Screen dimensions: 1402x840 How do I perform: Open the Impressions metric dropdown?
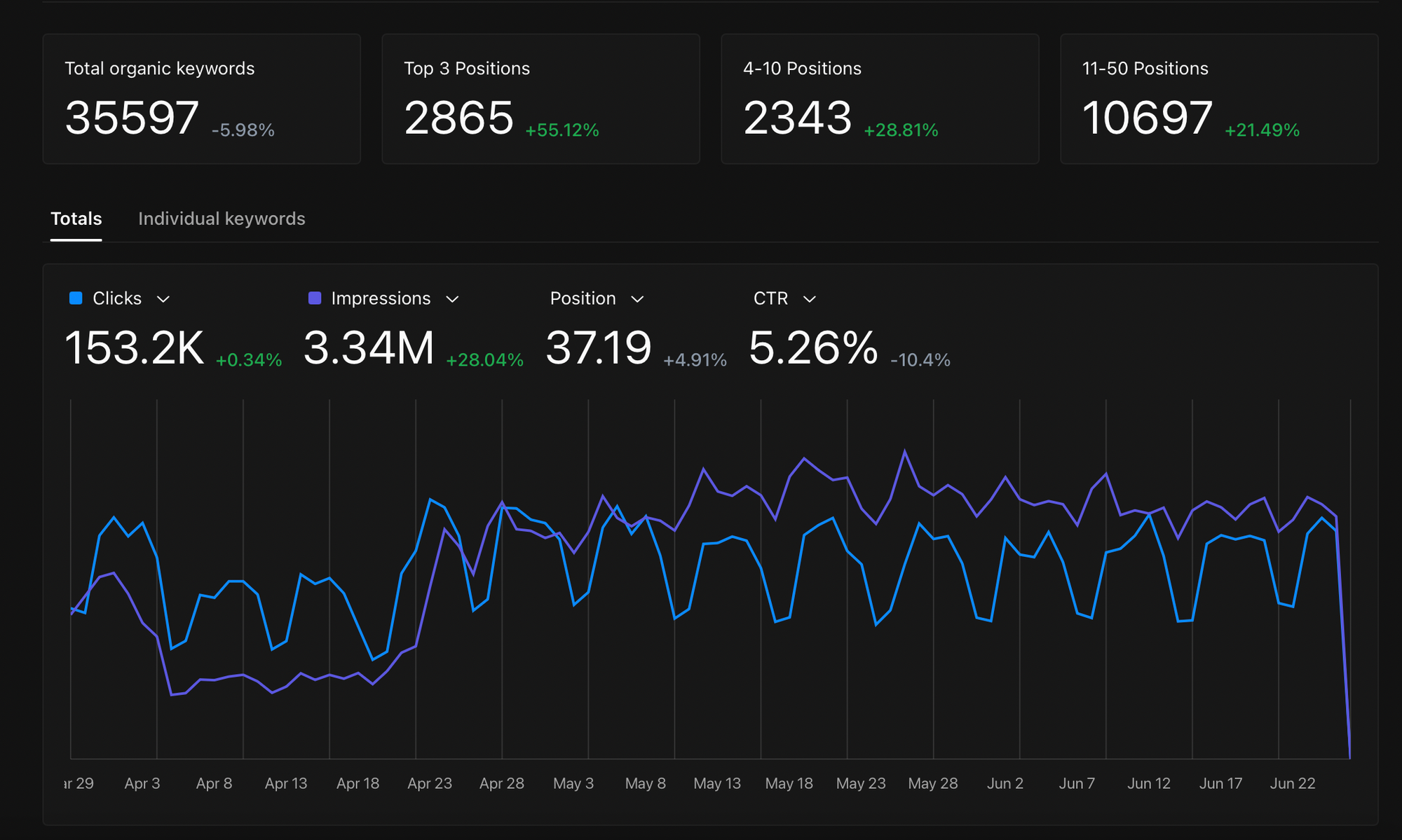(x=453, y=298)
